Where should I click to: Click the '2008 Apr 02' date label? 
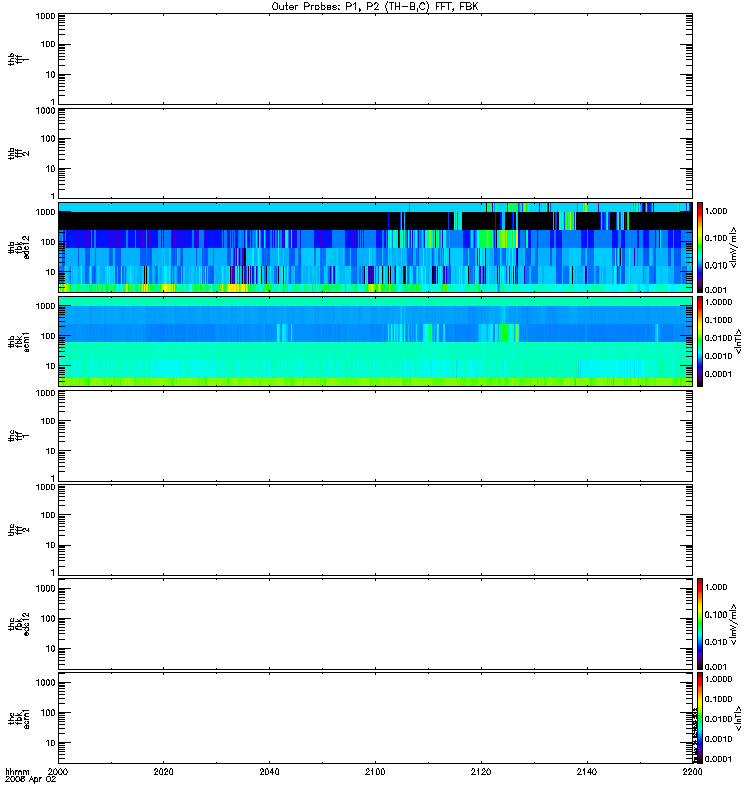31,779
